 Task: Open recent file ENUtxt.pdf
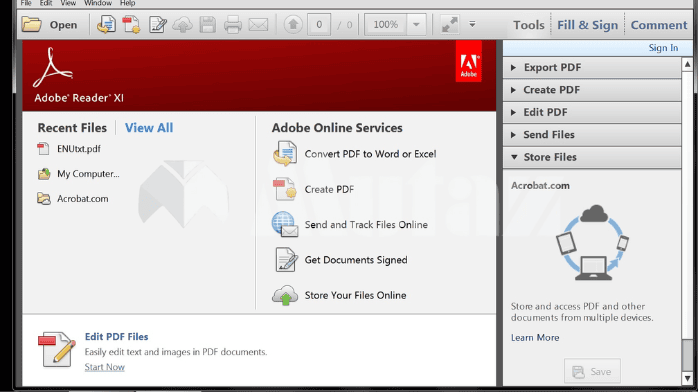coord(79,149)
